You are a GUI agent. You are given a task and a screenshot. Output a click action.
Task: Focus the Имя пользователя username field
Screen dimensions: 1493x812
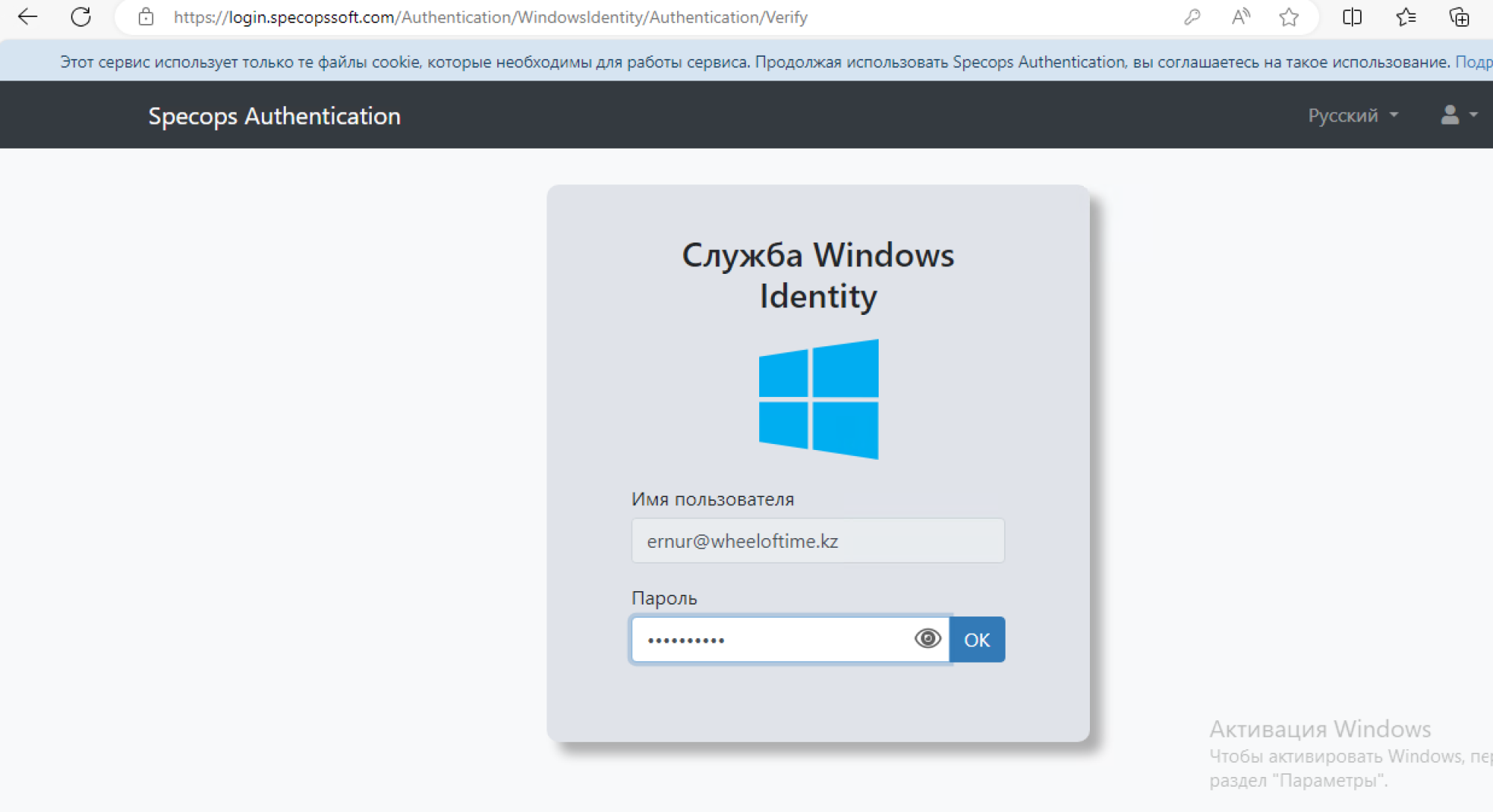tap(817, 541)
